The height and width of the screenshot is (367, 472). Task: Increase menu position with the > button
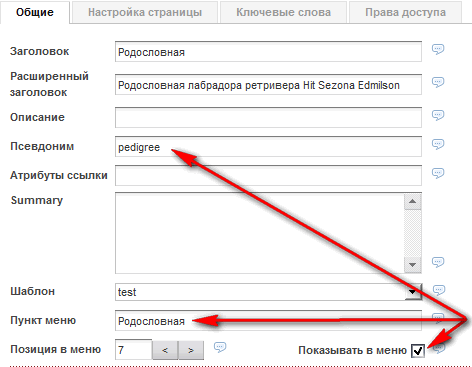click(x=191, y=350)
